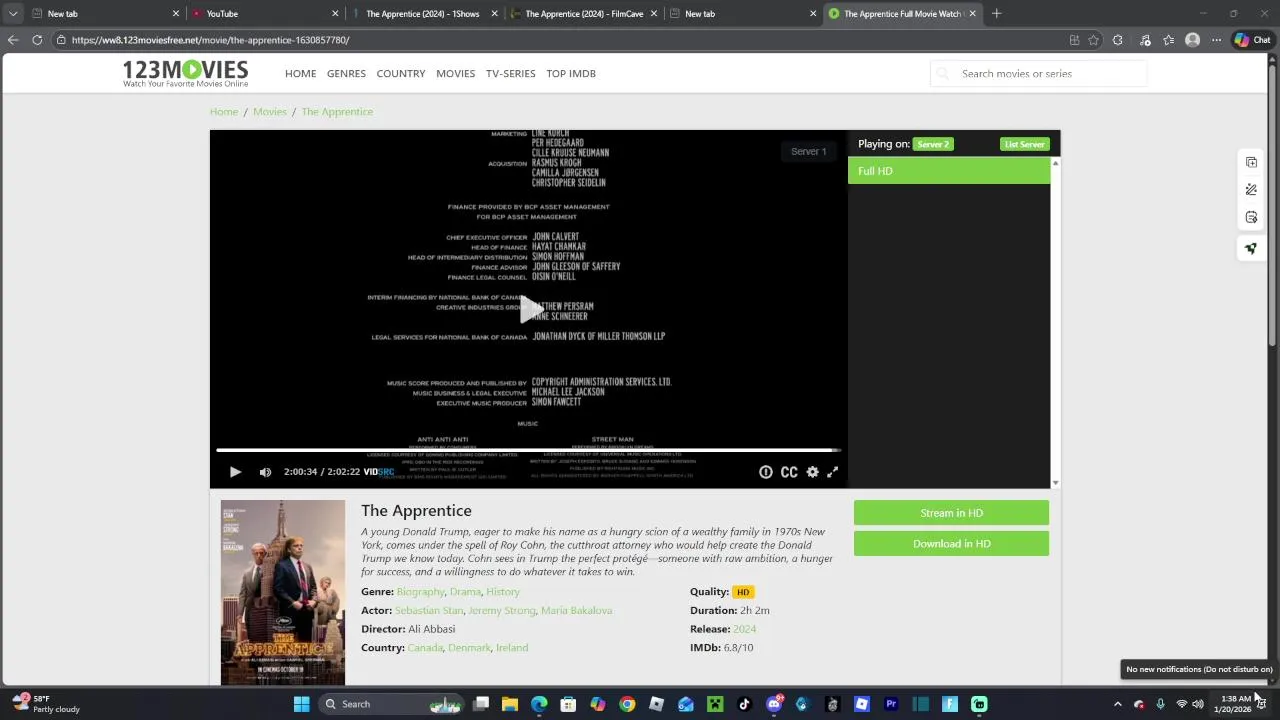Click the browser back arrow

pyautogui.click(x=13, y=40)
